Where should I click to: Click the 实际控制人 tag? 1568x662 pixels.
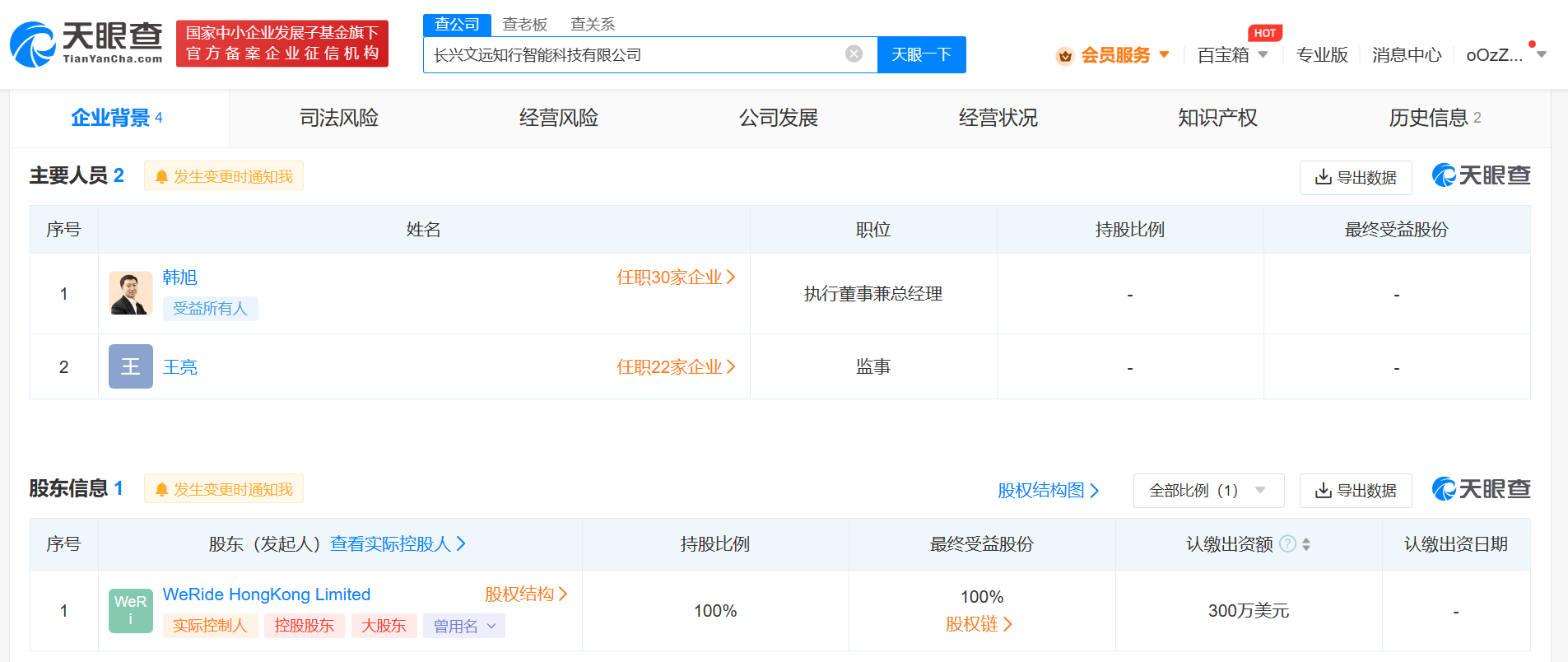(x=210, y=626)
